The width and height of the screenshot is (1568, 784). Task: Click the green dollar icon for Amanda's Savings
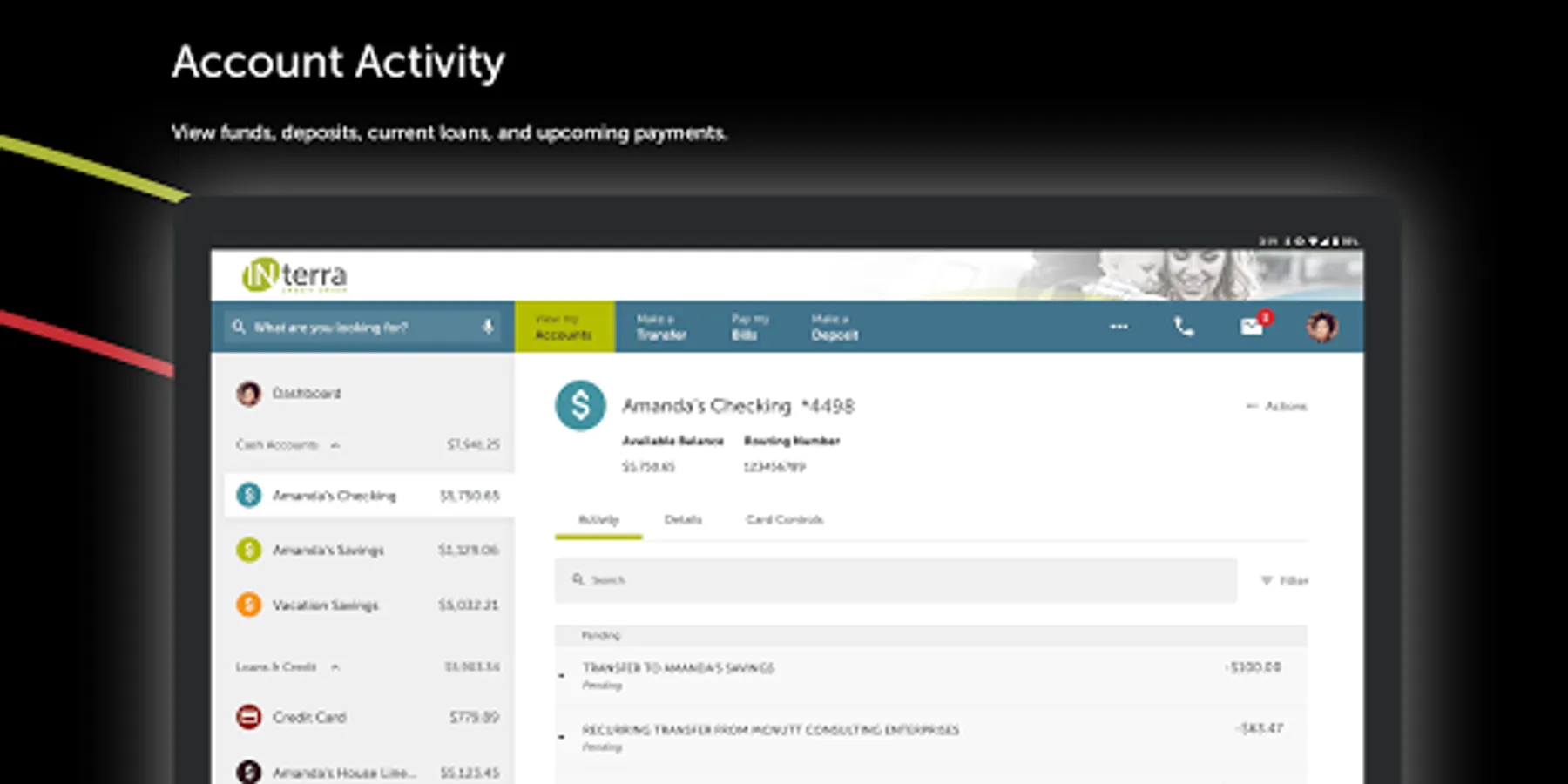pos(249,550)
